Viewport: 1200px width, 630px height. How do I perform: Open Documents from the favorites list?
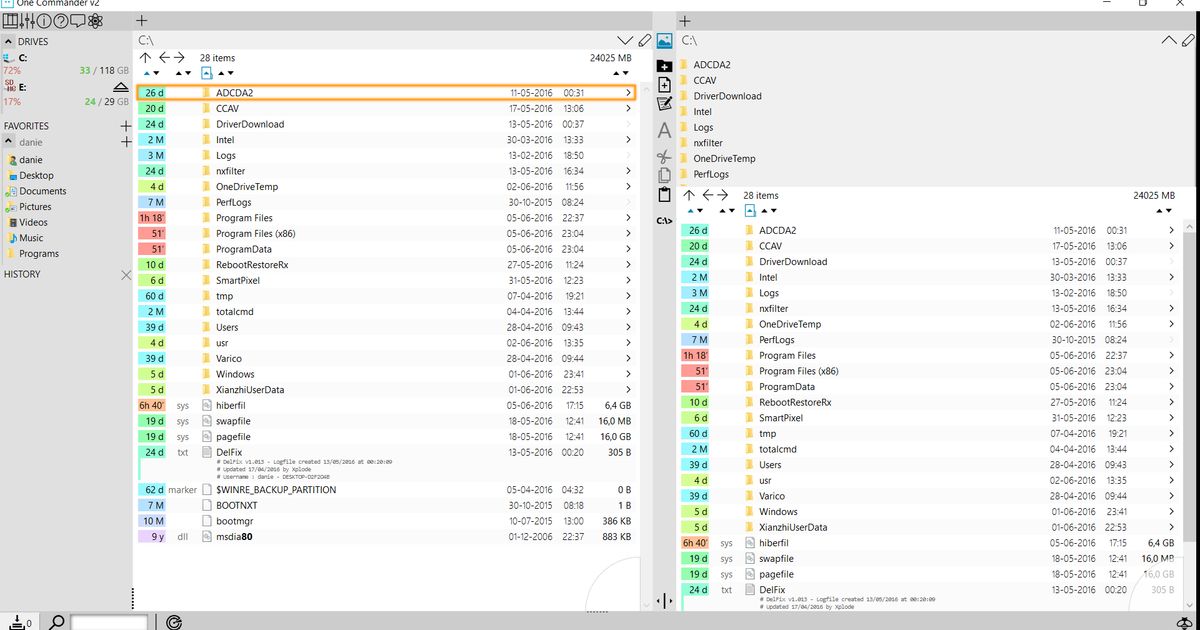pos(43,191)
